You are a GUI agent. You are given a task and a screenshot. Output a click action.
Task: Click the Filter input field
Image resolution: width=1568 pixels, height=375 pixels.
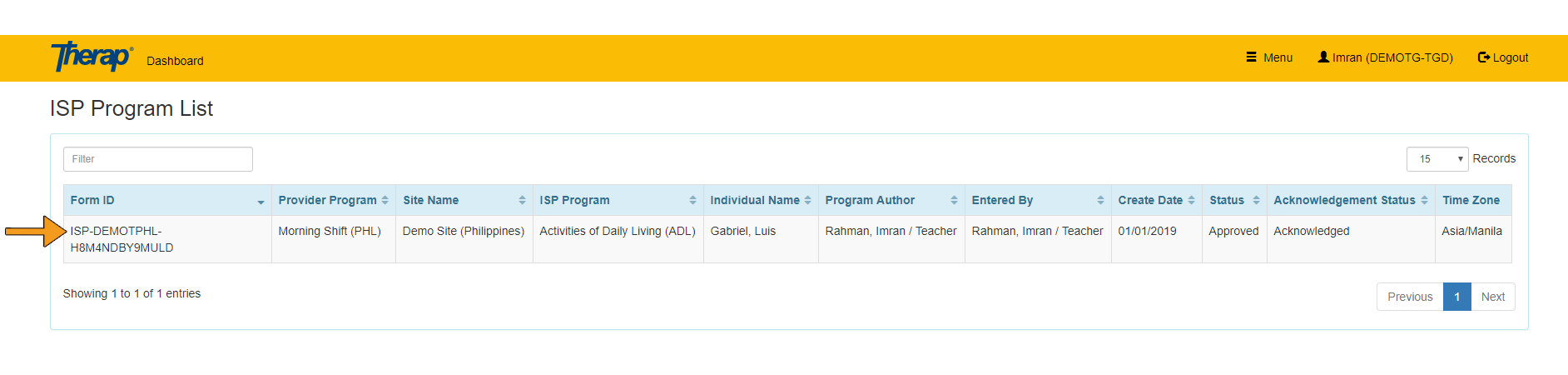tap(158, 159)
